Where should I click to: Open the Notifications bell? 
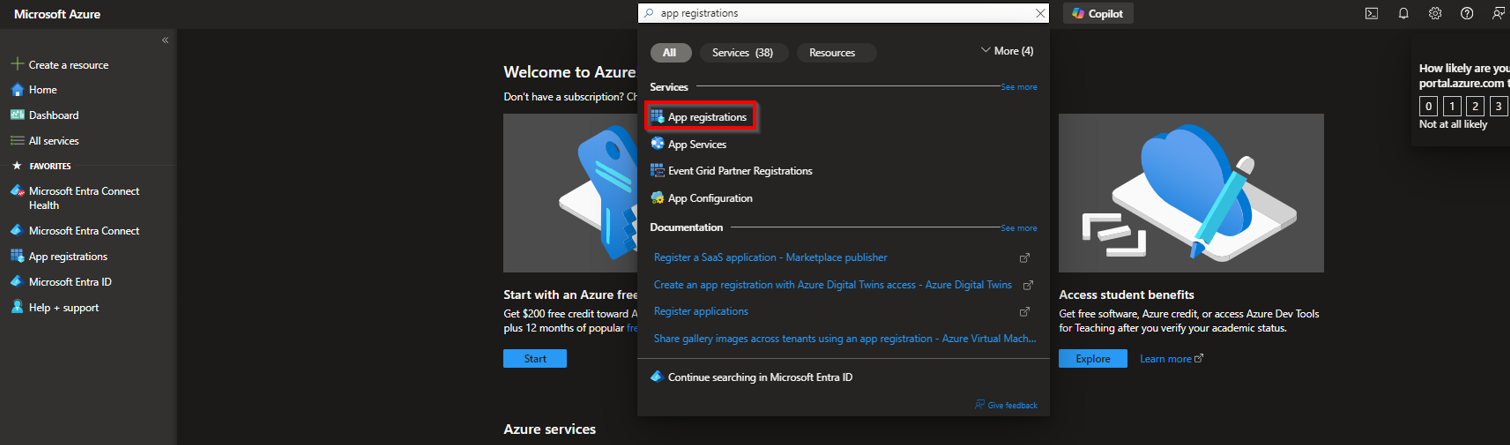coord(1403,14)
